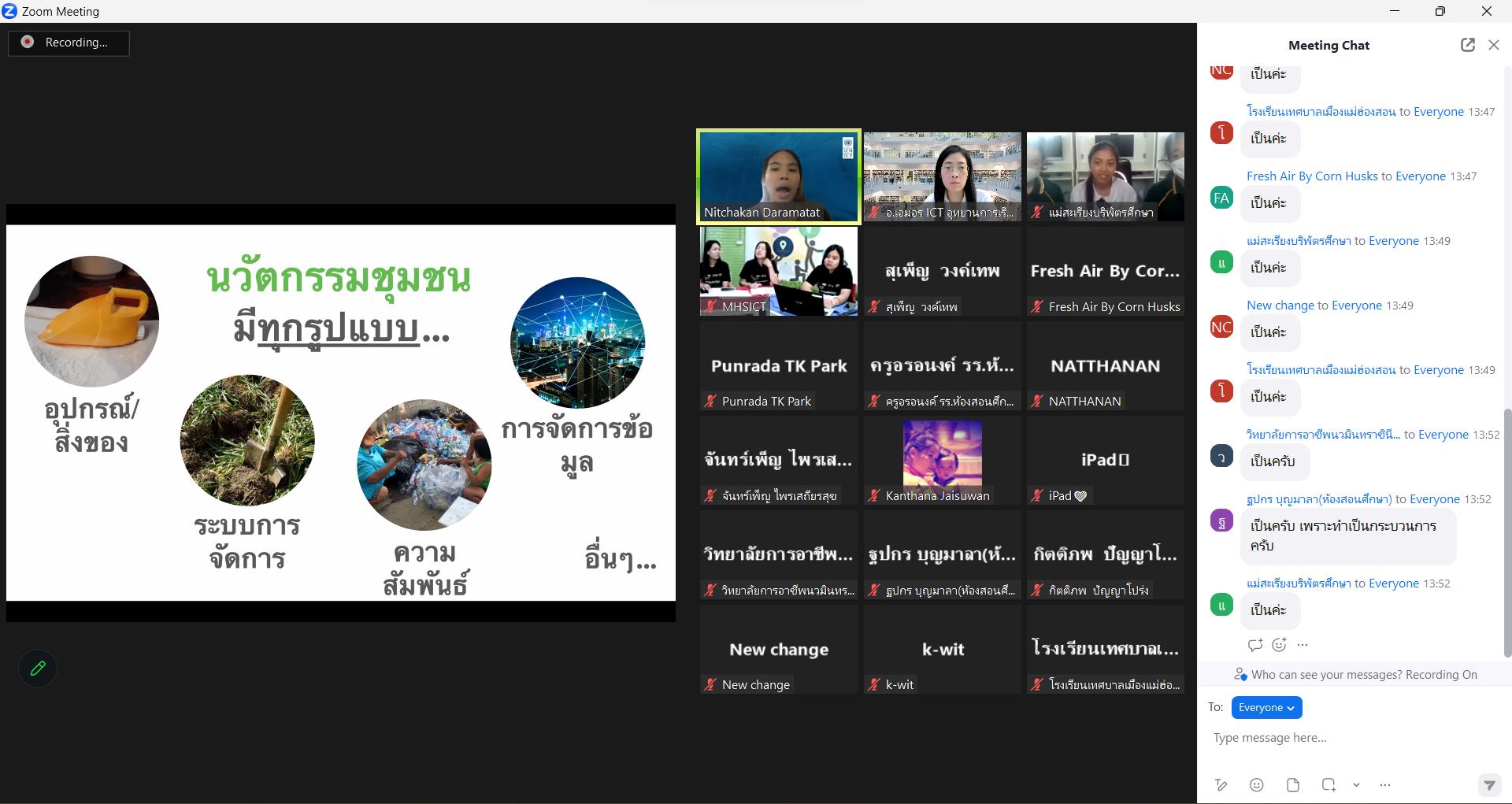Select the MHSICT participant video tile

click(778, 271)
